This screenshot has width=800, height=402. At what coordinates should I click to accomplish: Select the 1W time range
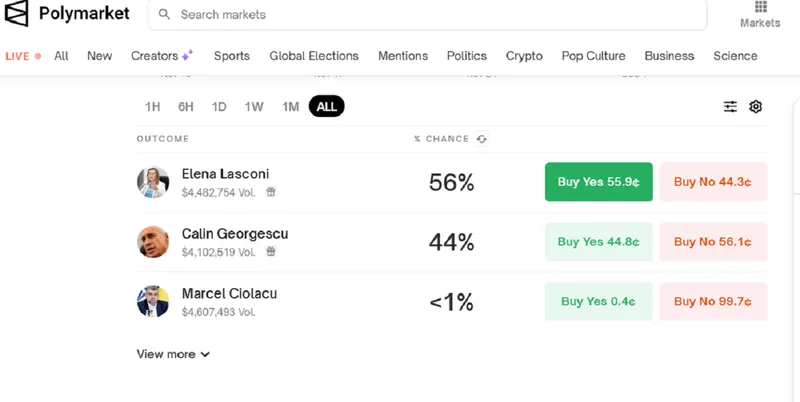pos(254,107)
